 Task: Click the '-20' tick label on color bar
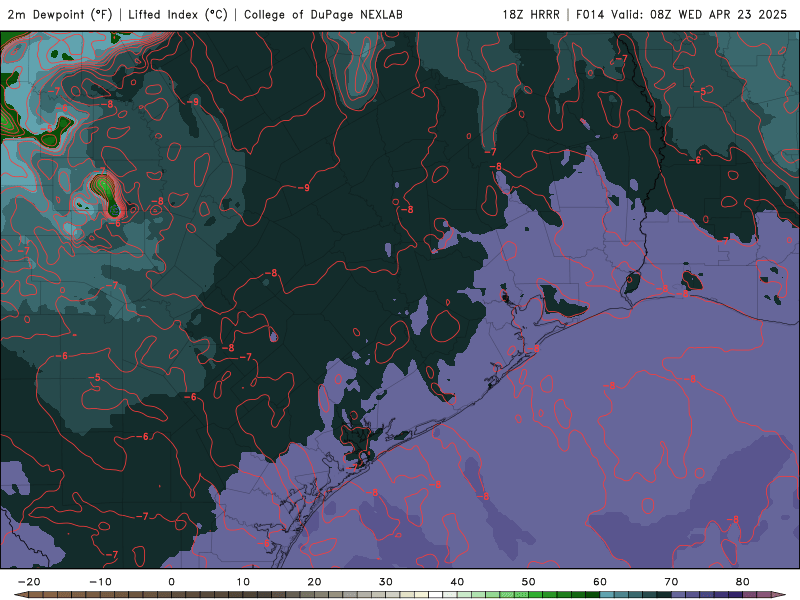pos(29,582)
